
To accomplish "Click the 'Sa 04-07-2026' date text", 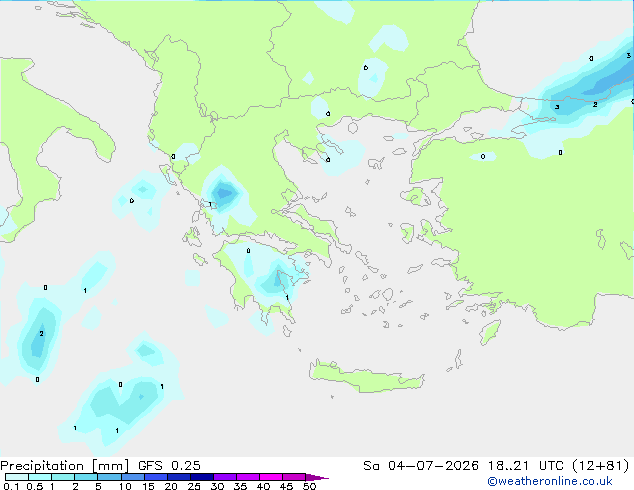I will [421, 466].
